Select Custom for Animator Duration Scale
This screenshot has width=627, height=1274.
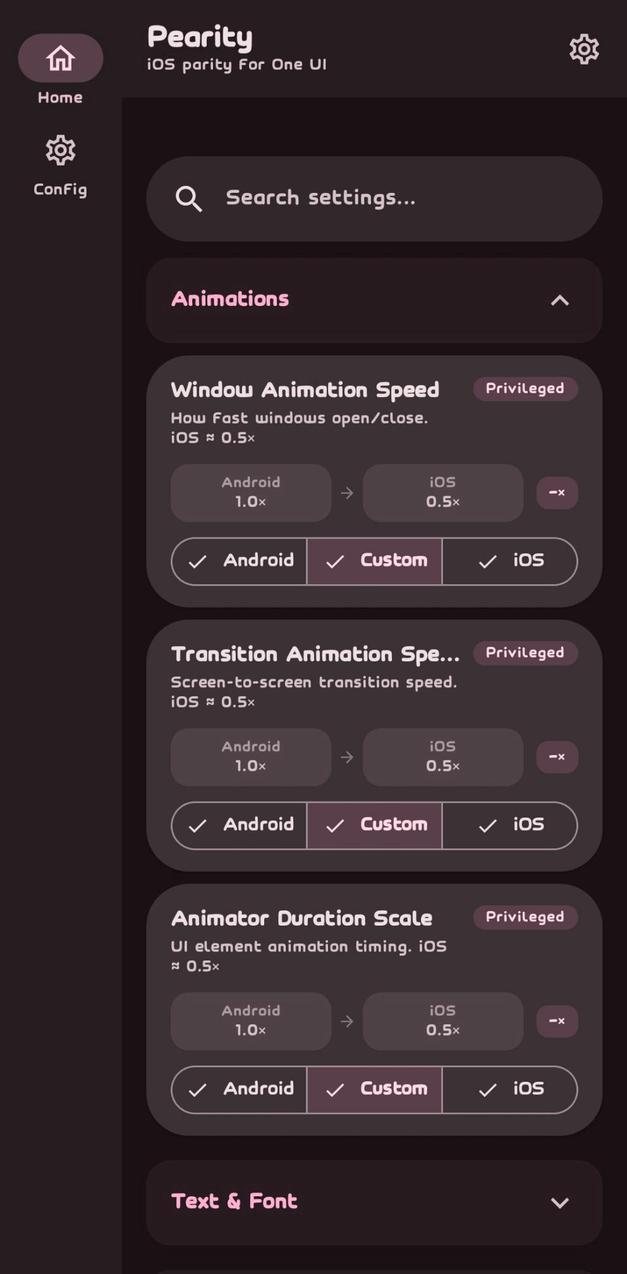[x=375, y=1089]
